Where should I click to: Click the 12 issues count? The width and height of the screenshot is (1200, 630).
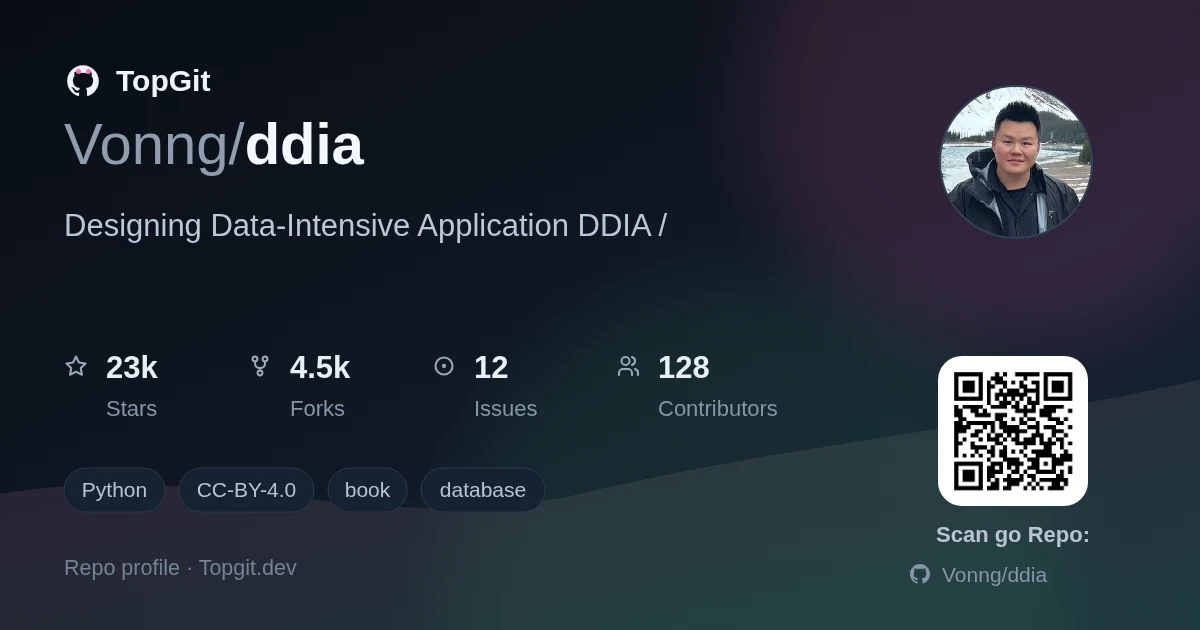click(x=491, y=368)
